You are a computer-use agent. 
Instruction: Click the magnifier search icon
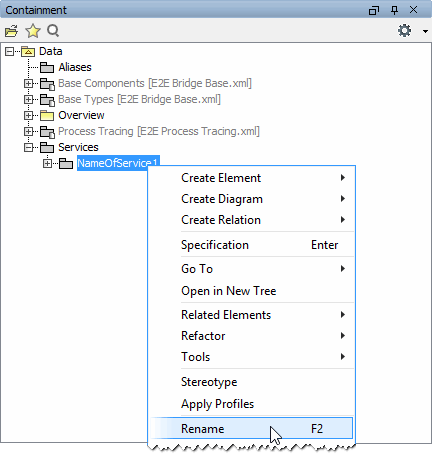click(53, 31)
